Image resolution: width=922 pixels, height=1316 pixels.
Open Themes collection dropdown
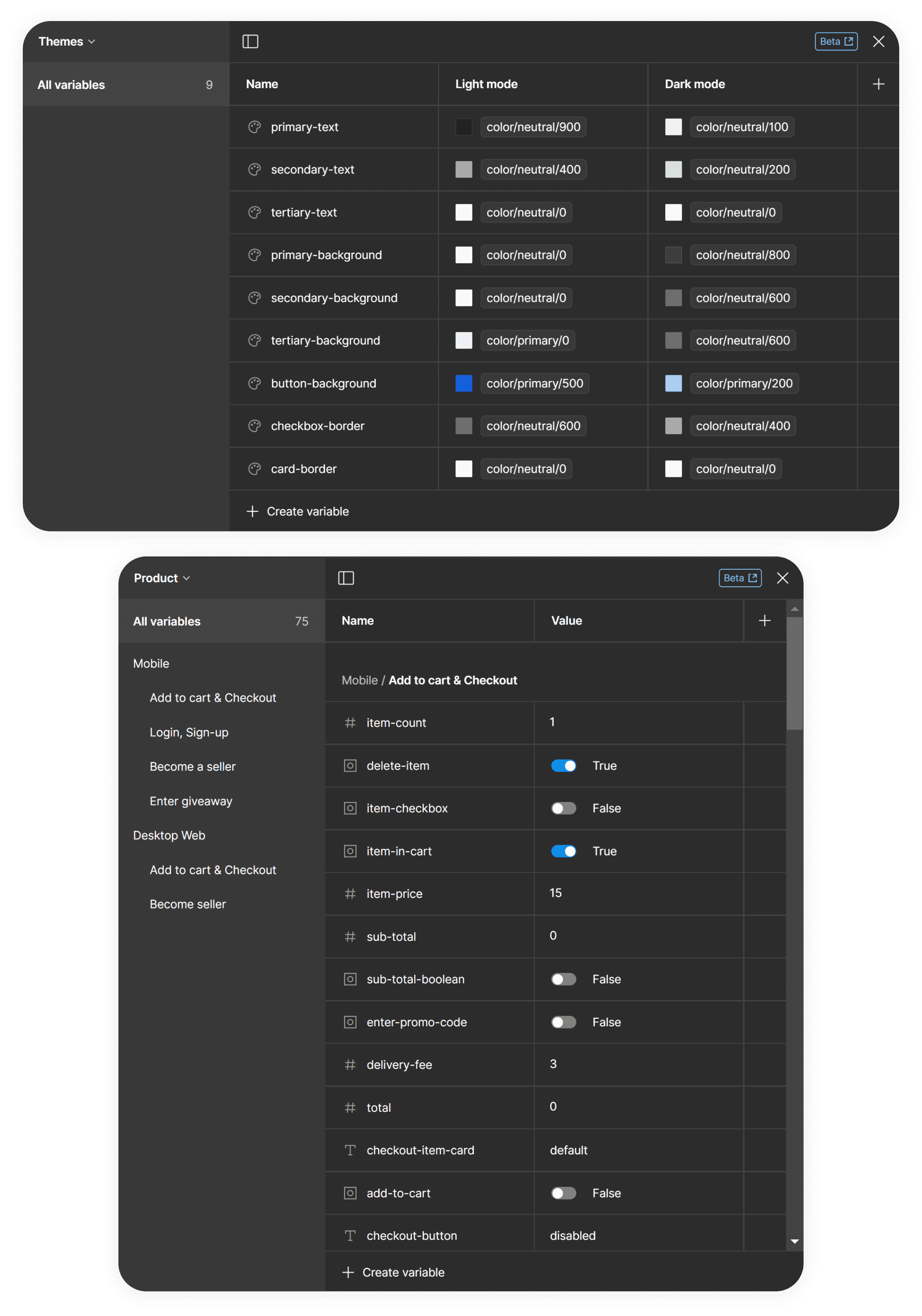[67, 41]
